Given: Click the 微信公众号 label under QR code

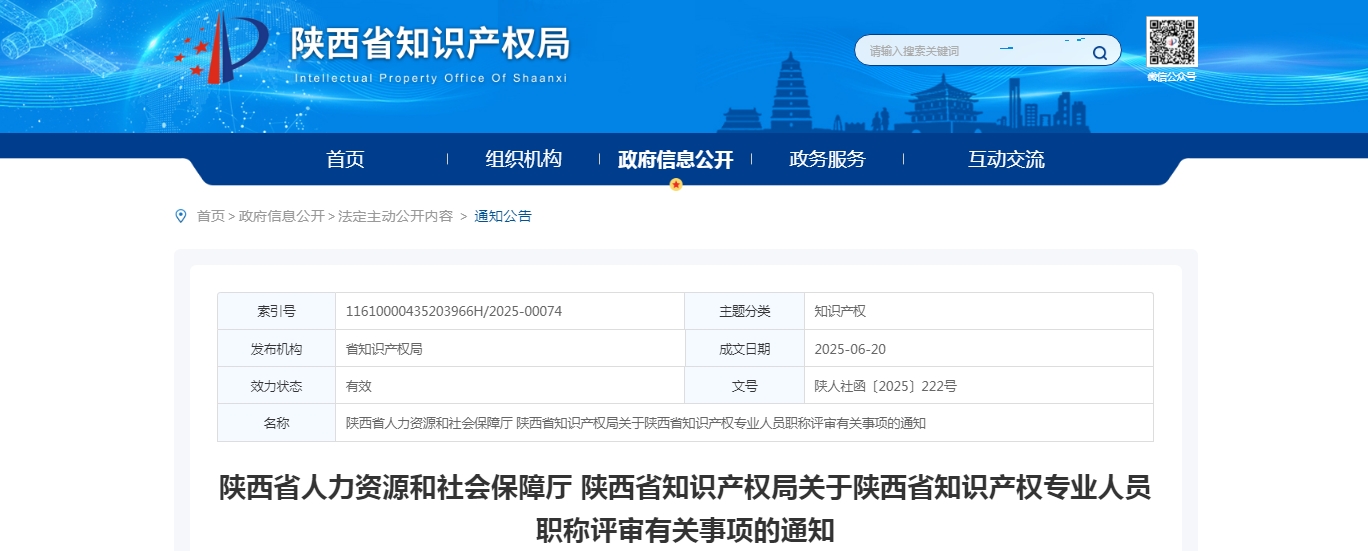Looking at the screenshot, I should (x=1171, y=77).
